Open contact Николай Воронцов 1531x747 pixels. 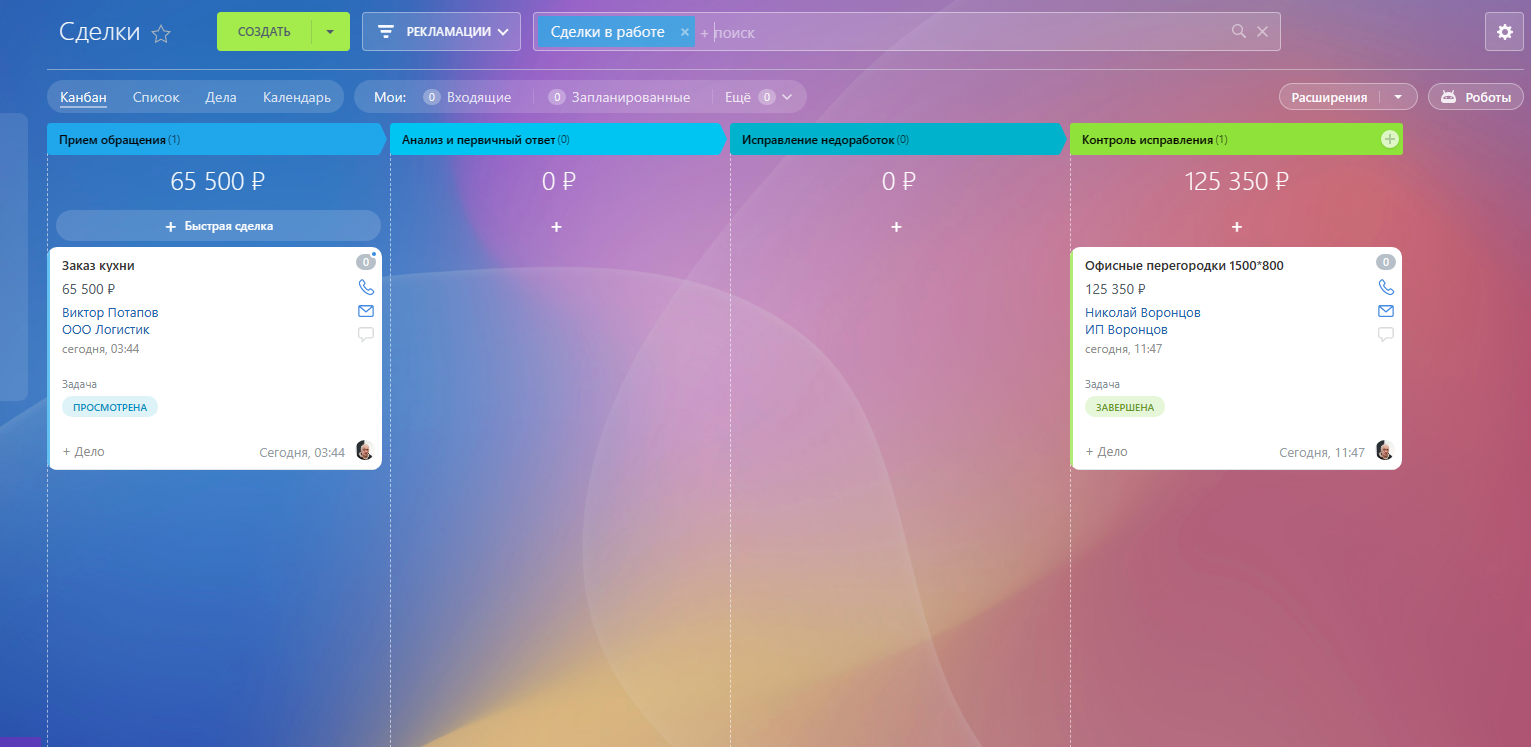1143,312
